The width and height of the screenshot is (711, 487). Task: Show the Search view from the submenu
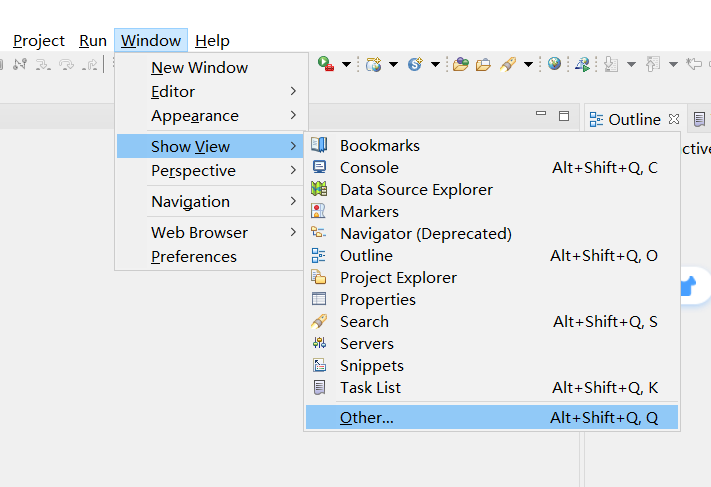(x=492, y=321)
